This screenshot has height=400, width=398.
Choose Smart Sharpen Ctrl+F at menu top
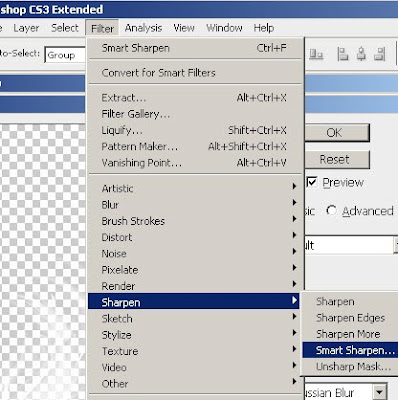(194, 48)
